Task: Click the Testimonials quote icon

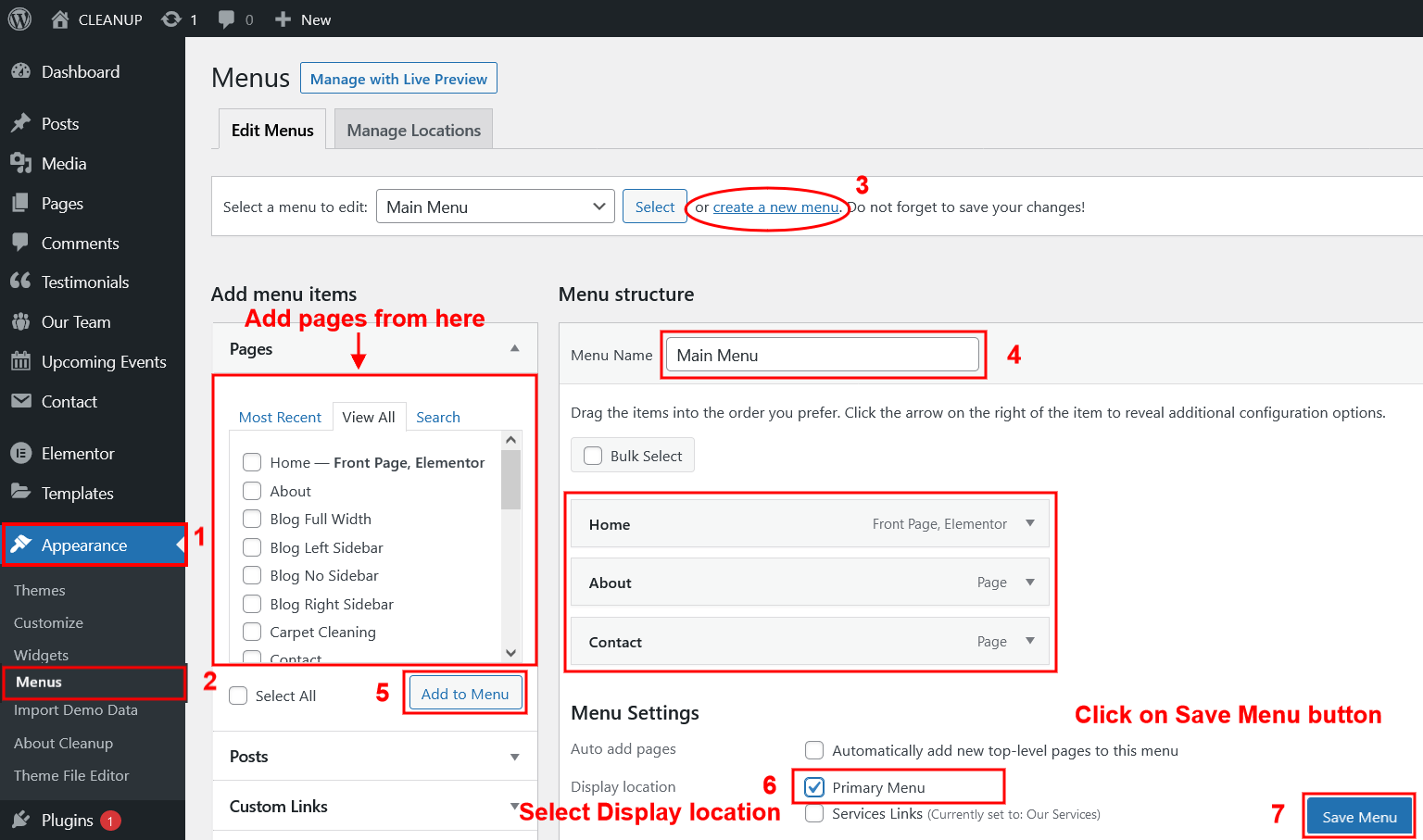Action: [x=20, y=282]
